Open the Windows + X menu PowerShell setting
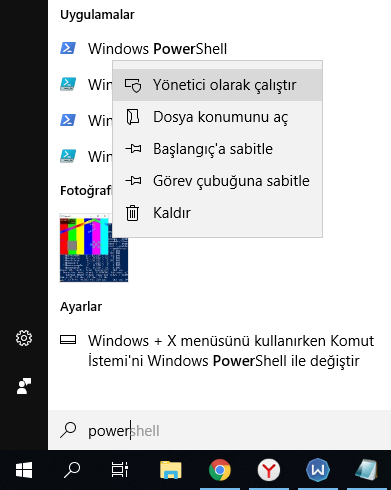391x490 pixels. pos(220,351)
